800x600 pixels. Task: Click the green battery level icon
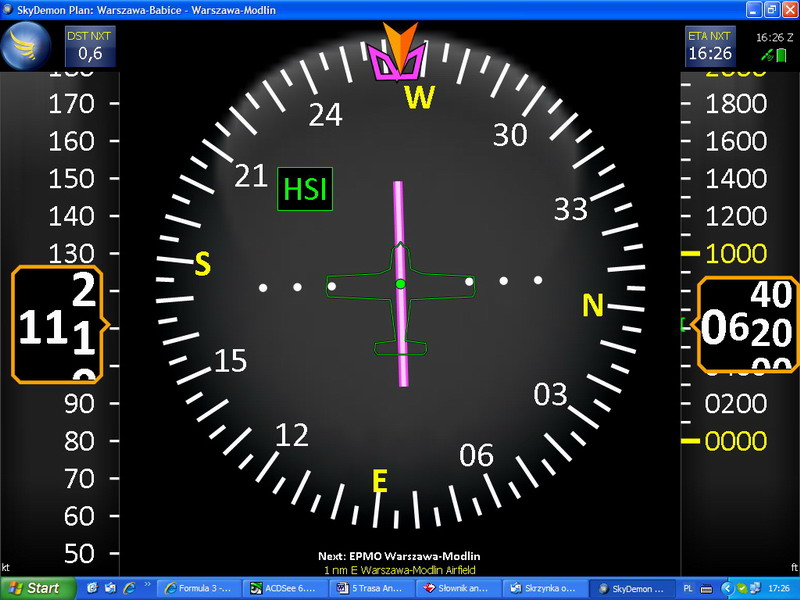781,55
